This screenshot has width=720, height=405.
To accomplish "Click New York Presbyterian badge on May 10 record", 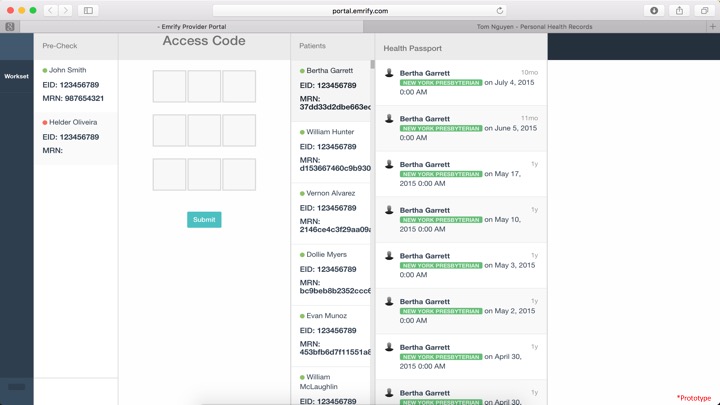I will (441, 220).
